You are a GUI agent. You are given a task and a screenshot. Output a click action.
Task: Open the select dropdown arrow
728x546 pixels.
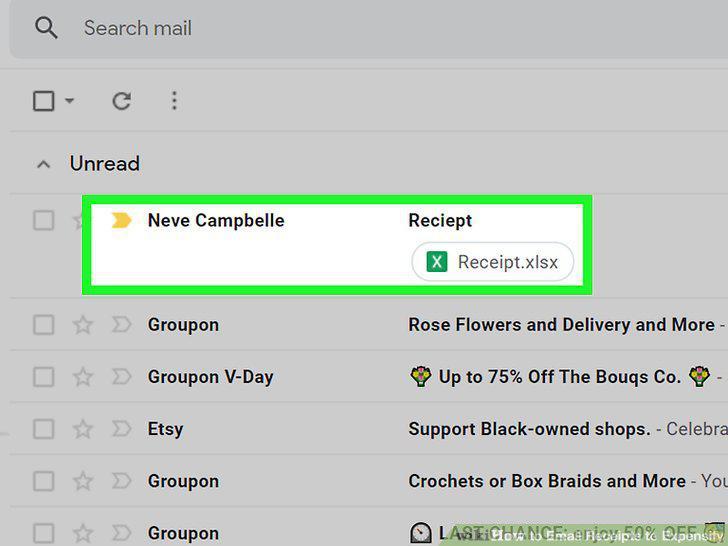click(x=69, y=100)
